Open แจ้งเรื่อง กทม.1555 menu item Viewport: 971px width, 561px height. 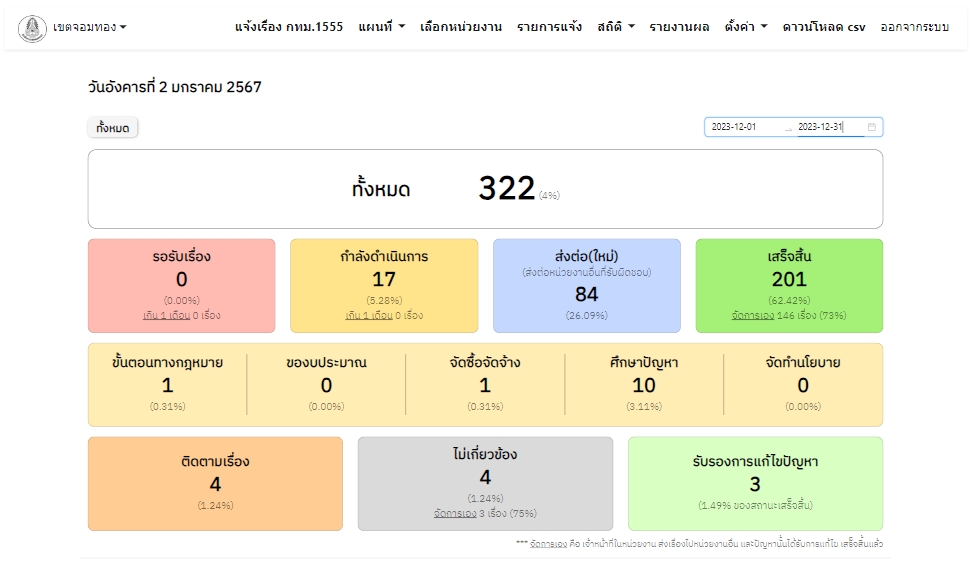point(289,27)
